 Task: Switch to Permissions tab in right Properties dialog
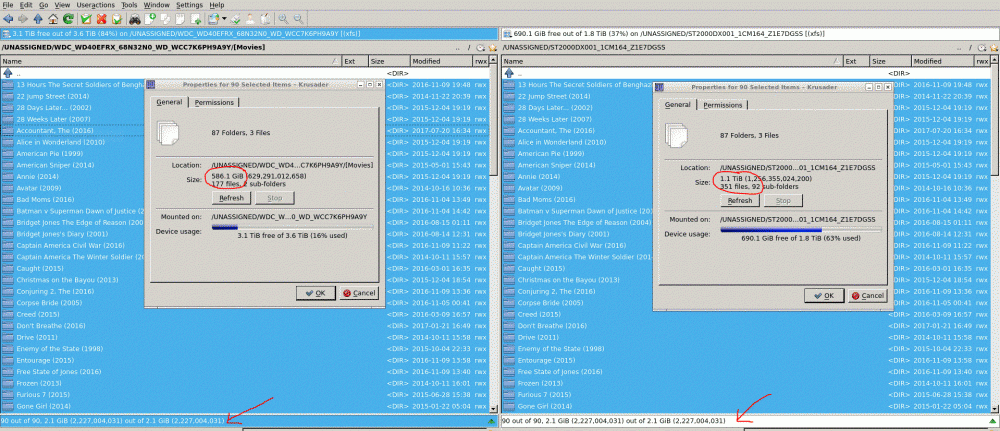coord(723,105)
